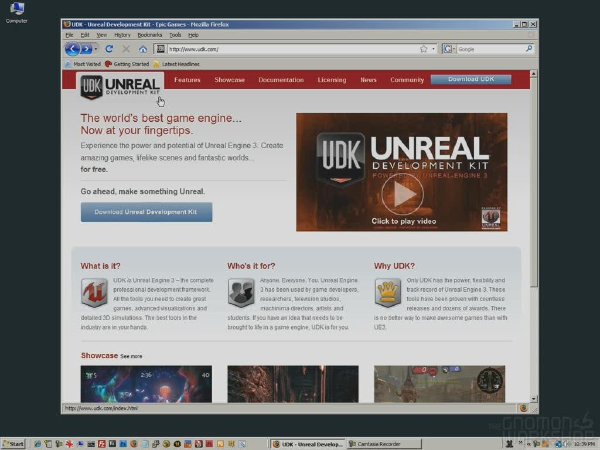This screenshot has width=600, height=450.
Task: Click the Download Unreal Development Kit button
Action: (146, 212)
